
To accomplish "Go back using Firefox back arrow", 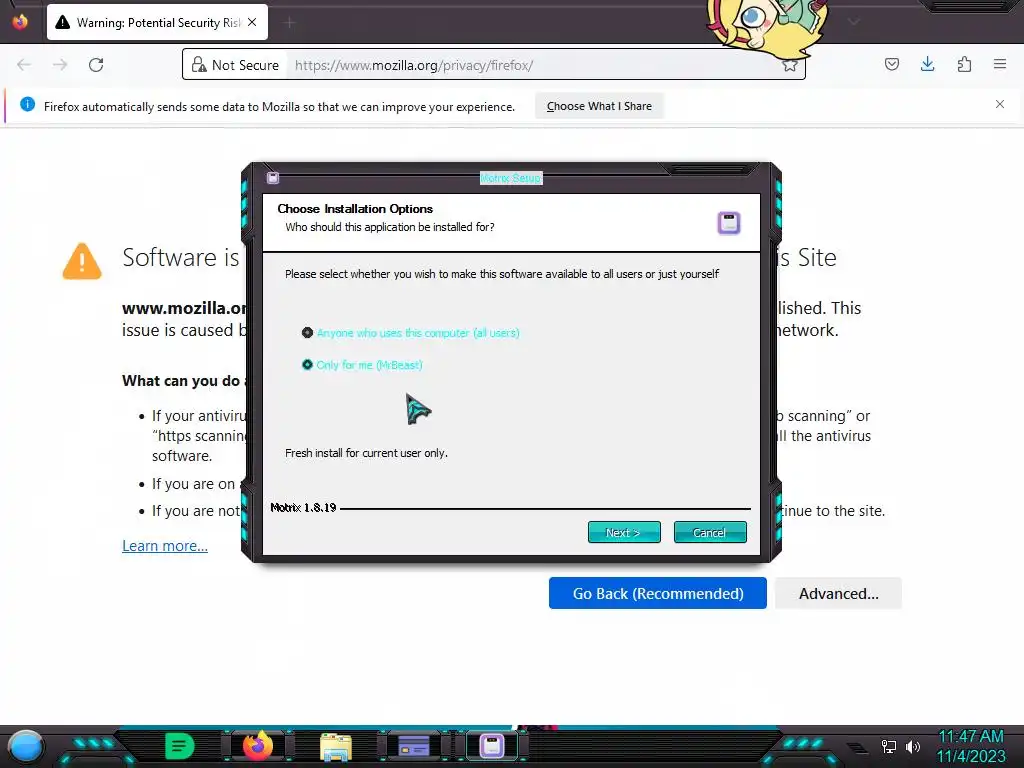I will click(24, 65).
